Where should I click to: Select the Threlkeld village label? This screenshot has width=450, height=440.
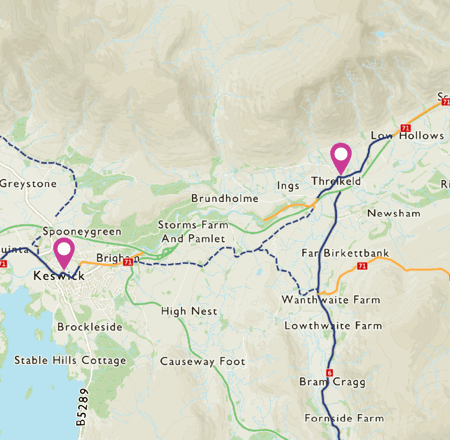336,181
